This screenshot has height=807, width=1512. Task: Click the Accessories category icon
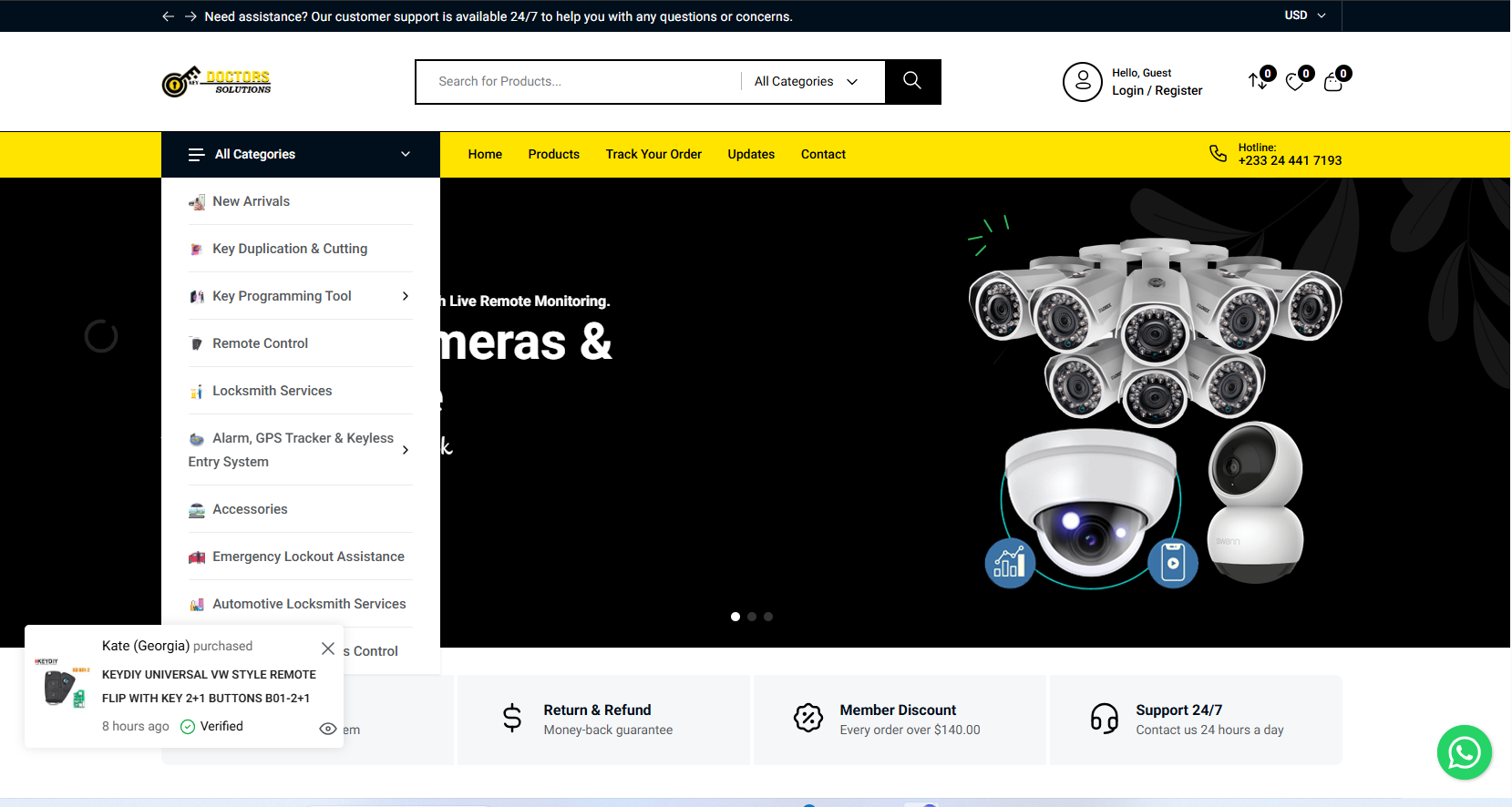(x=197, y=510)
